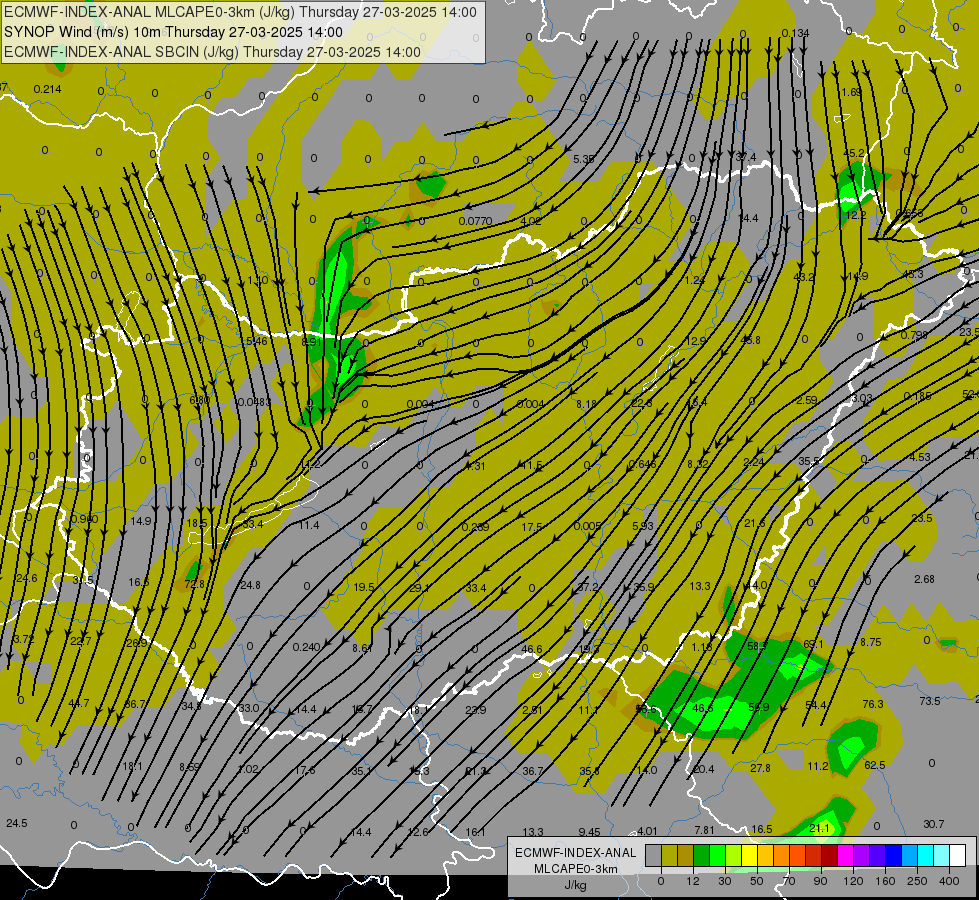Click the pure yellow legend swatch

tap(749, 855)
